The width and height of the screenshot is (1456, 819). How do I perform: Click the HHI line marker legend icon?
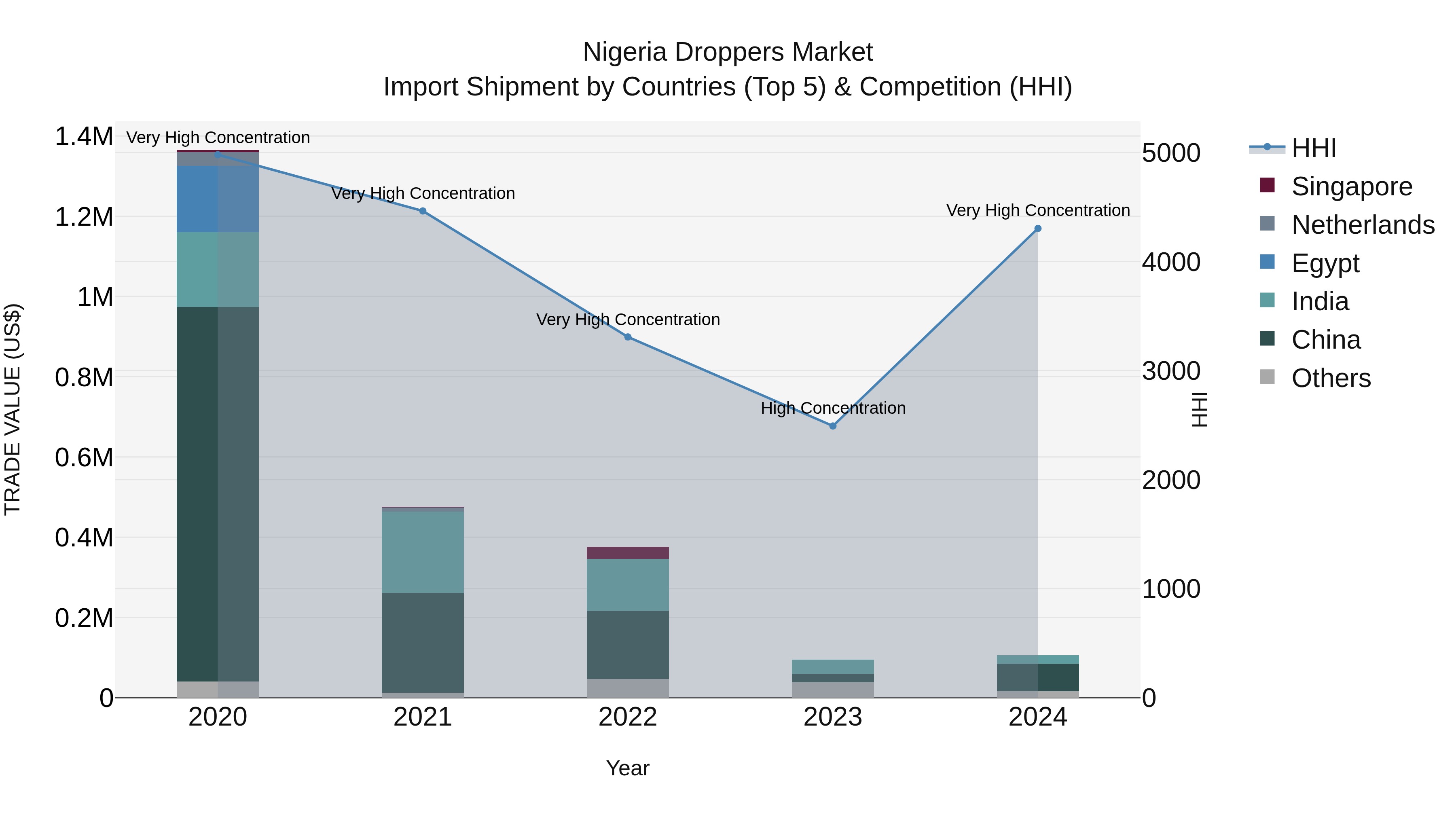coord(1267,148)
